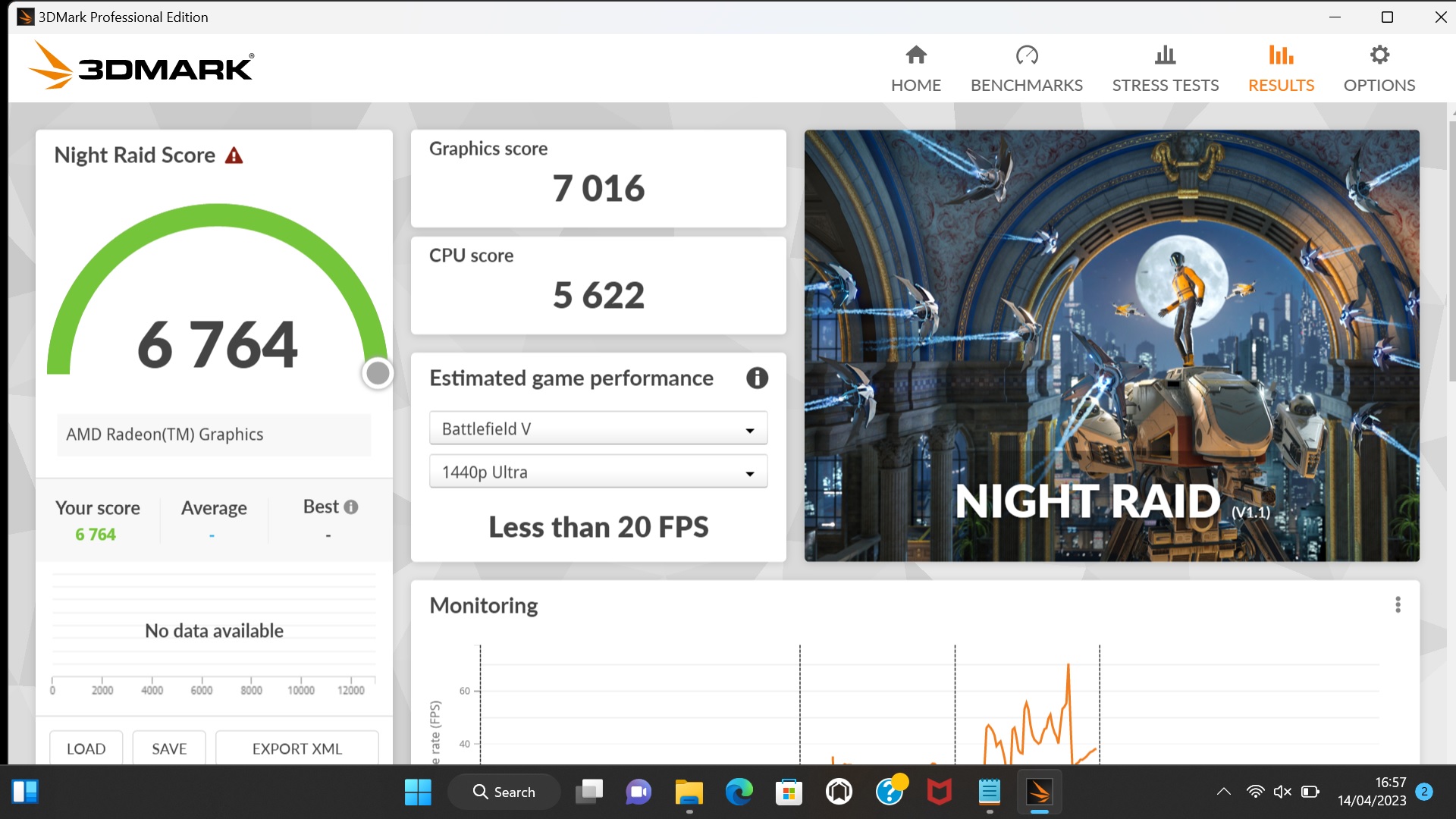Click the Export XML button
Image resolution: width=1456 pixels, height=819 pixels.
pyautogui.click(x=297, y=748)
